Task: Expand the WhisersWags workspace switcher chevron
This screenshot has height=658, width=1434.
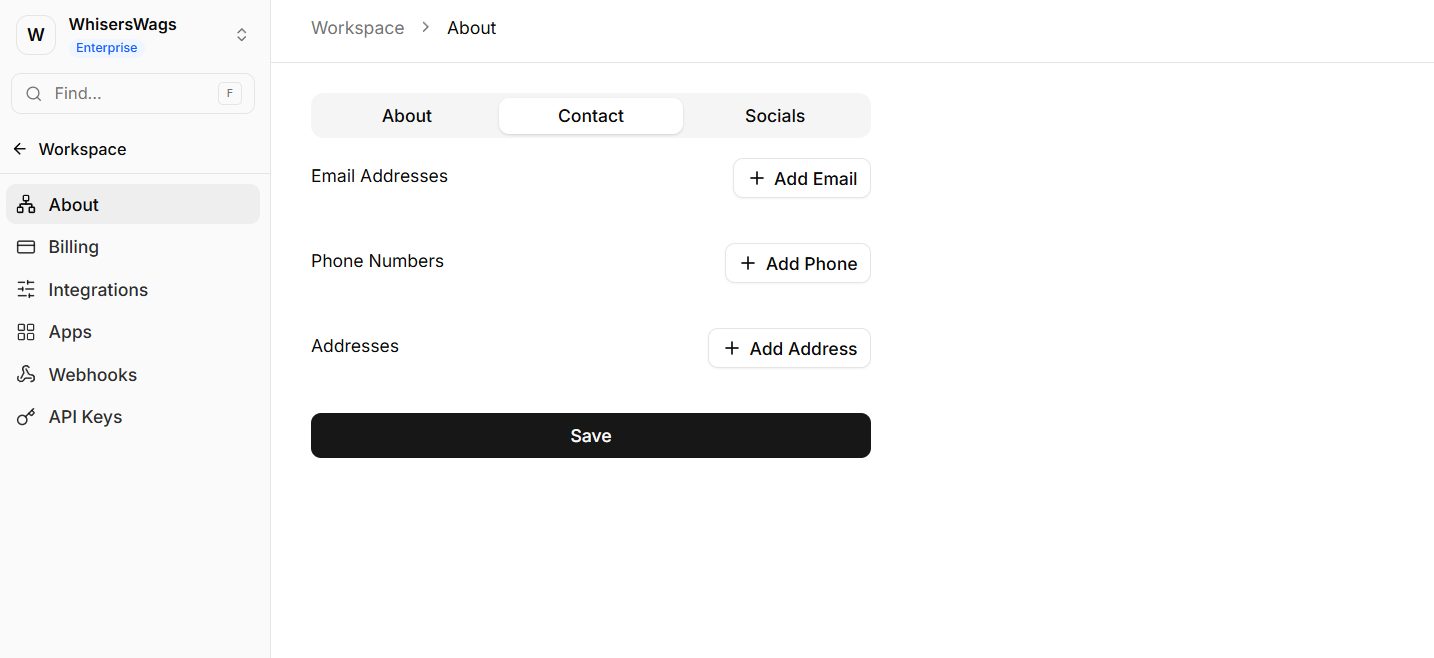Action: coord(241,35)
